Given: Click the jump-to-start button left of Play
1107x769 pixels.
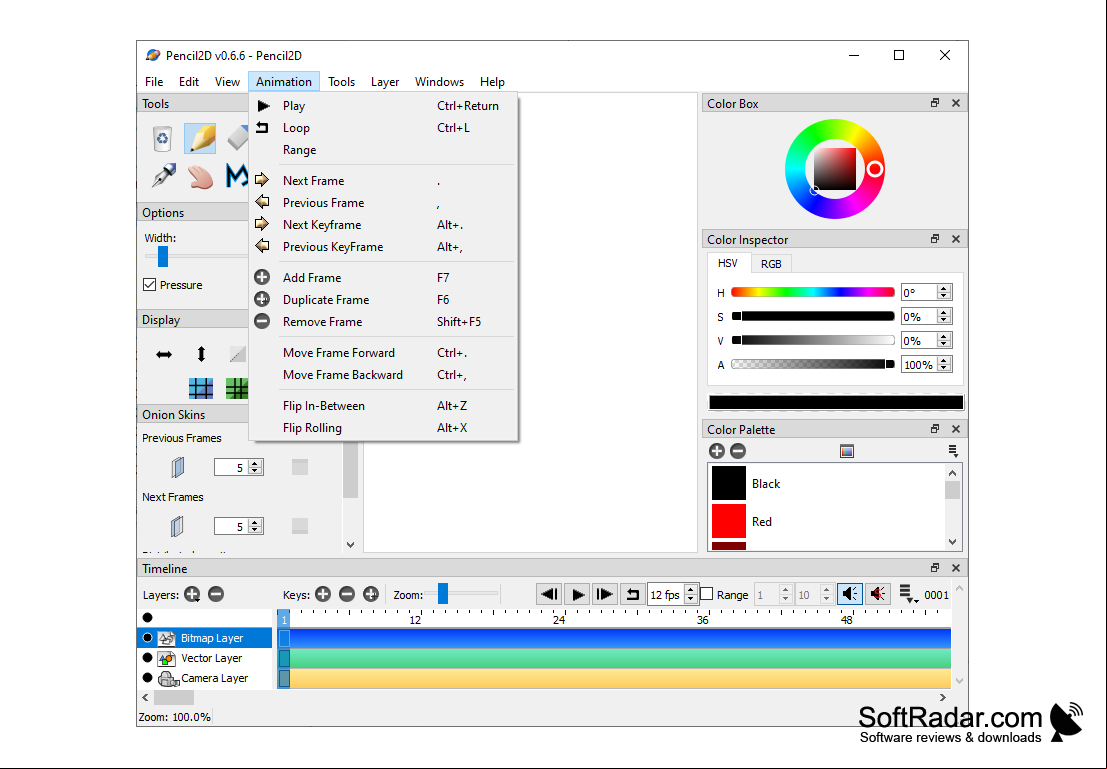Looking at the screenshot, I should 549,595.
